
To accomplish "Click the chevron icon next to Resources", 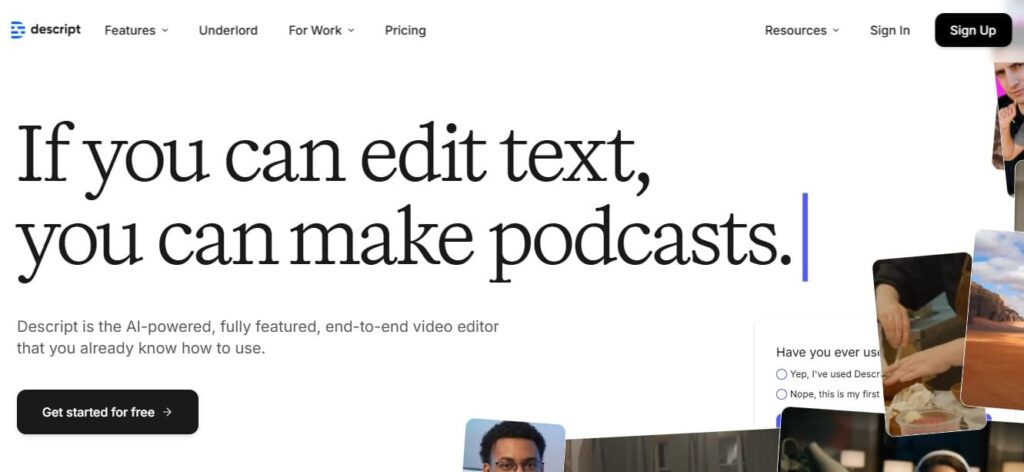I will pos(836,31).
